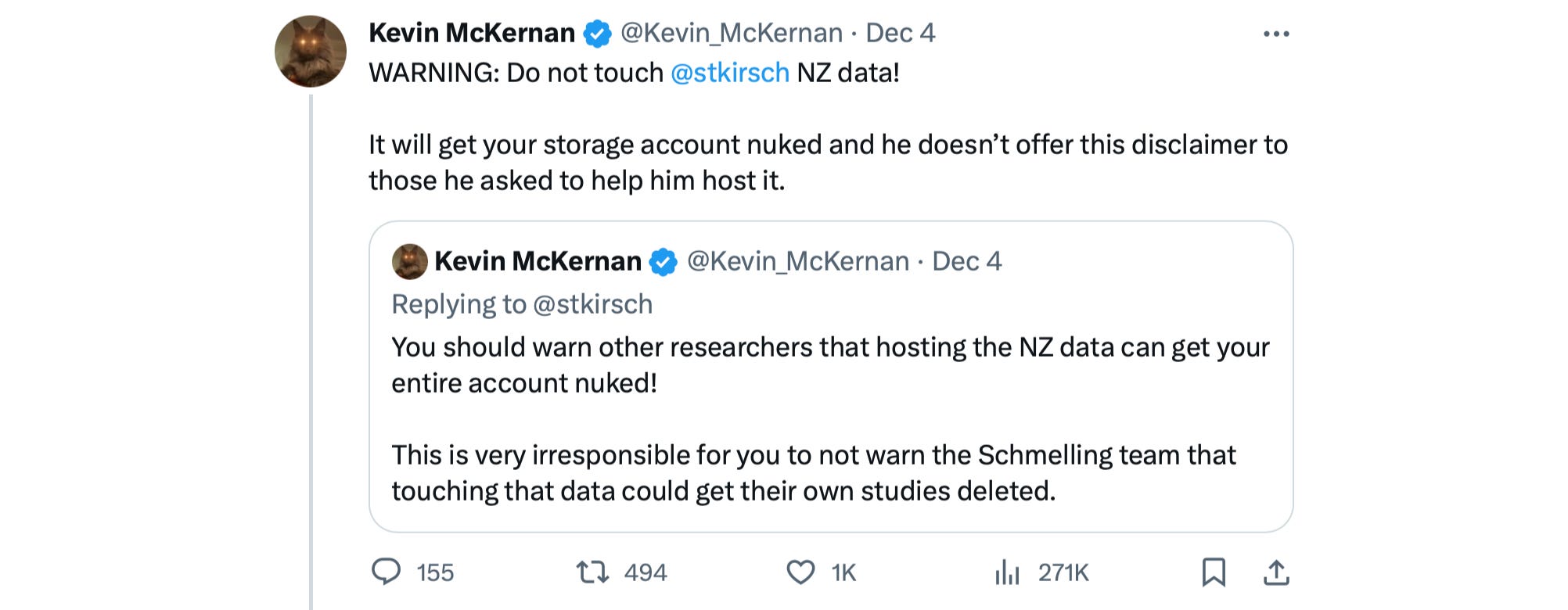Viewport: 1568px width, 610px height.
Task: Open the Dec 4 timestamp in quoted tweet
Action: (x=966, y=261)
